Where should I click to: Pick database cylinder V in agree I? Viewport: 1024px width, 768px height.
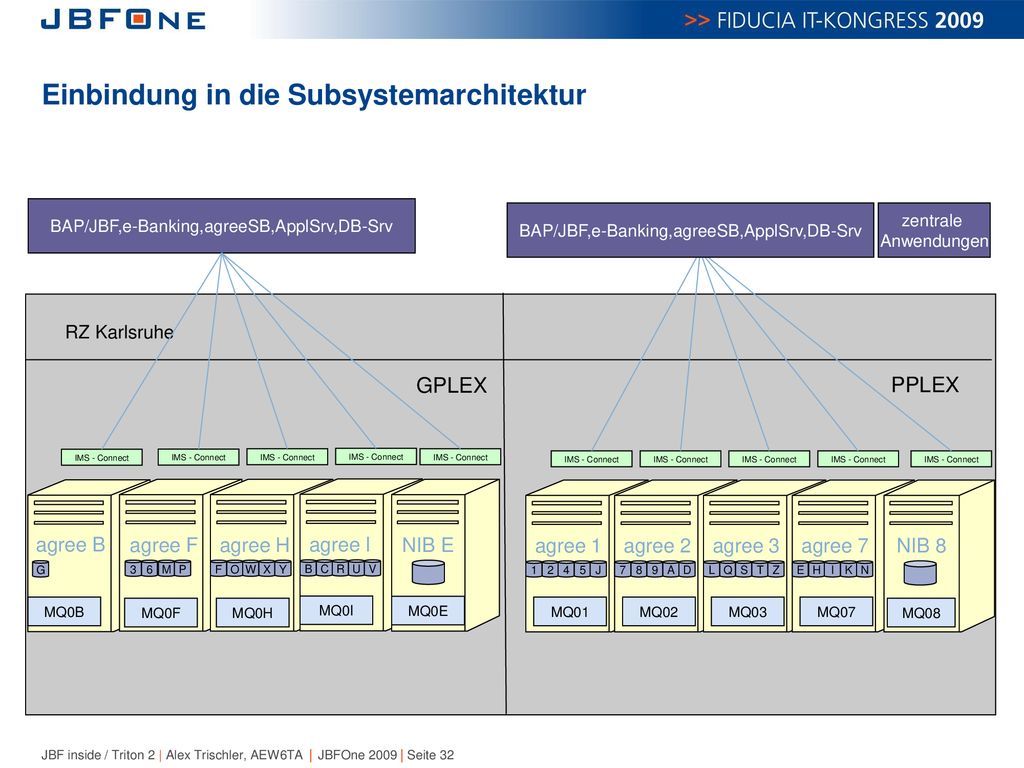pos(372,568)
